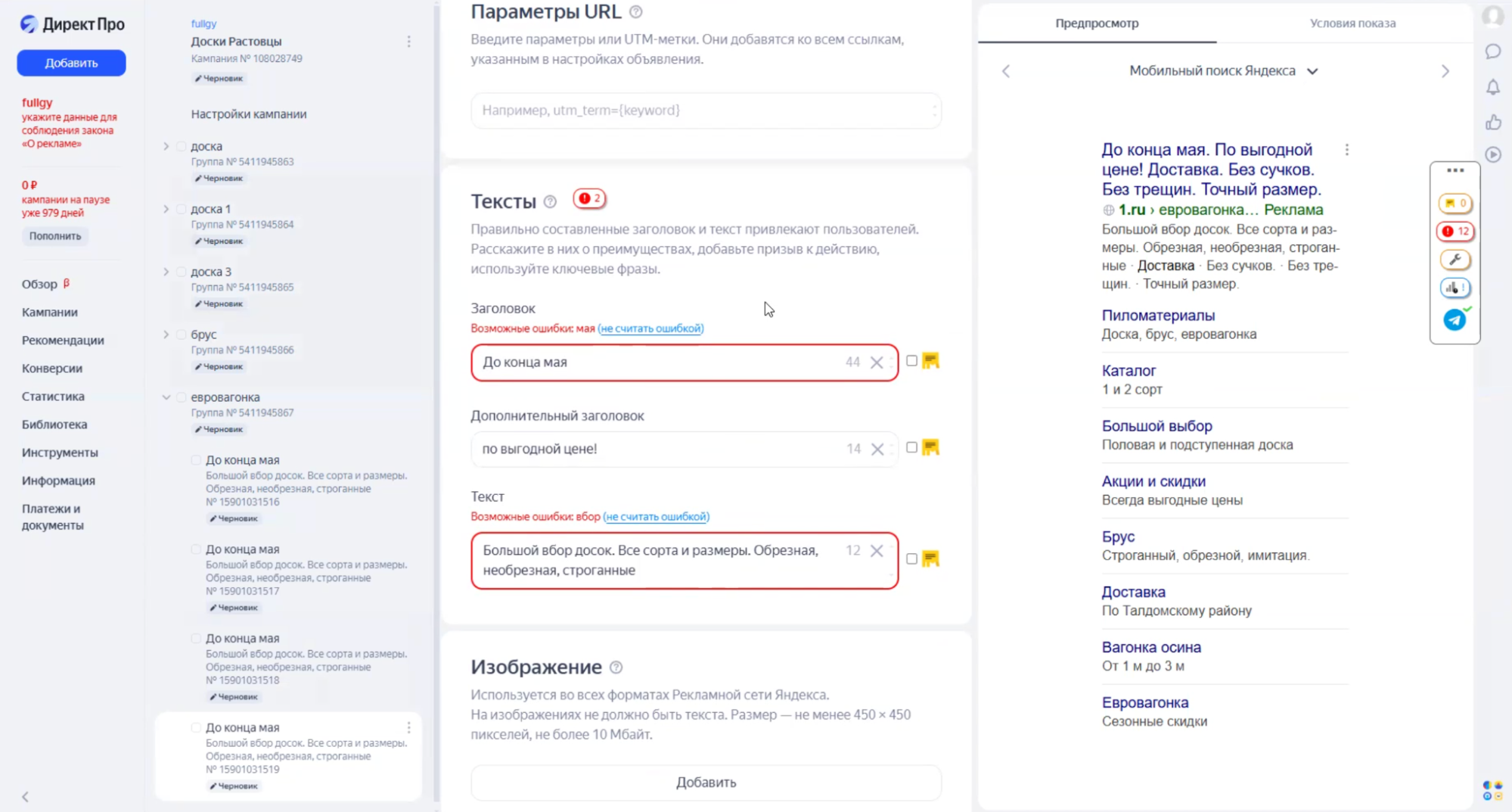Click the red error counter badge showing 12

pos(1455,231)
